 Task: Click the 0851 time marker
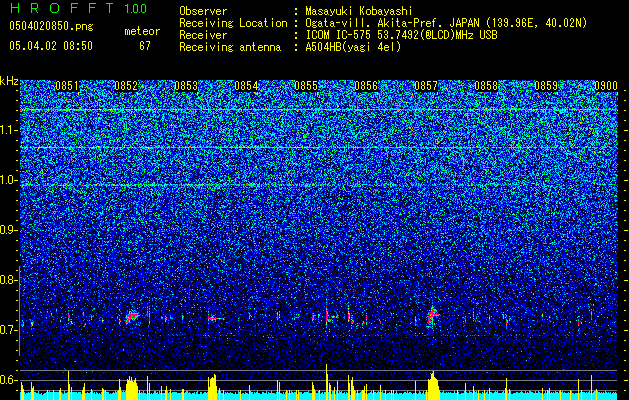point(67,86)
